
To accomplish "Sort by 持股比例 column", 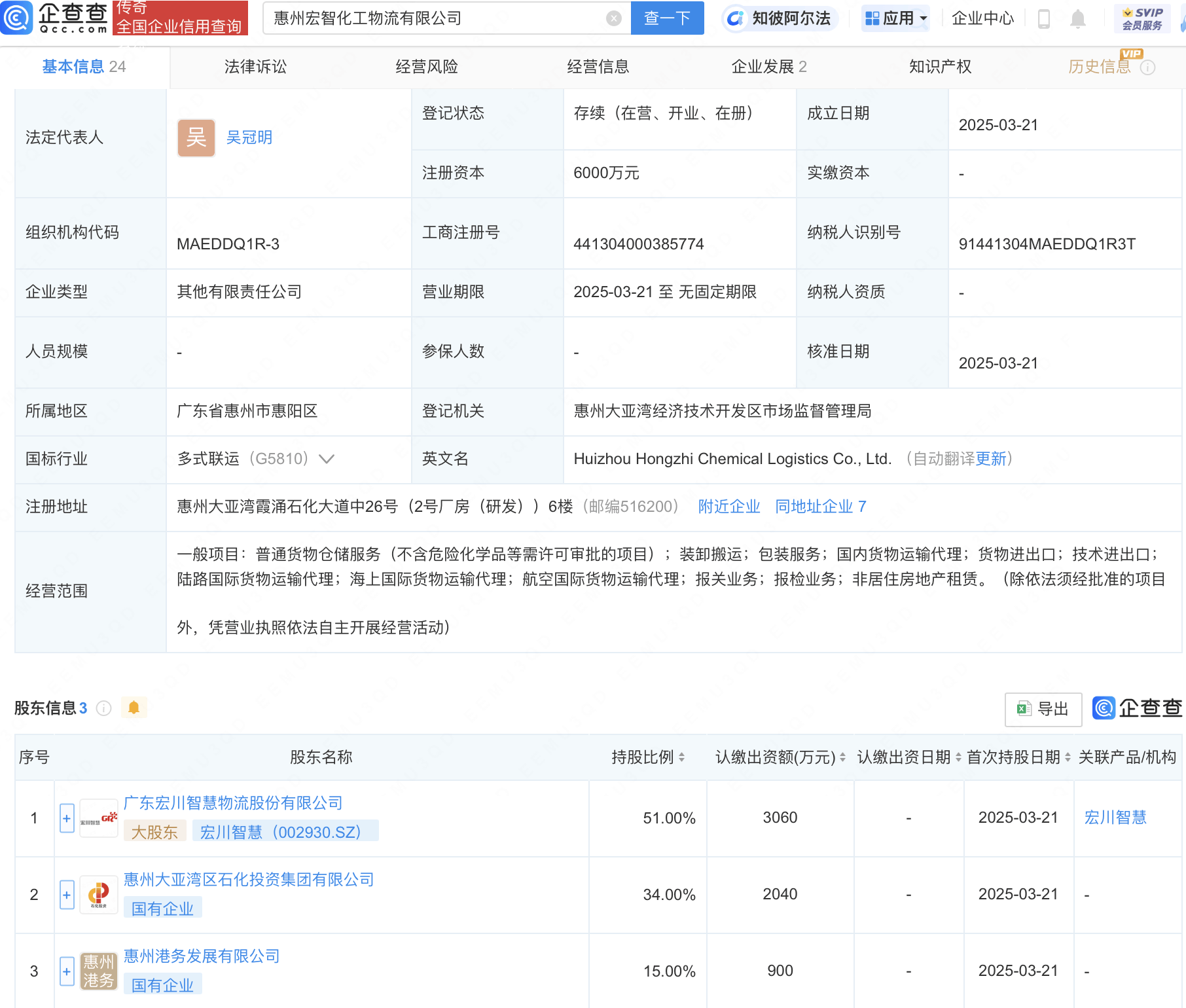I will point(681,757).
